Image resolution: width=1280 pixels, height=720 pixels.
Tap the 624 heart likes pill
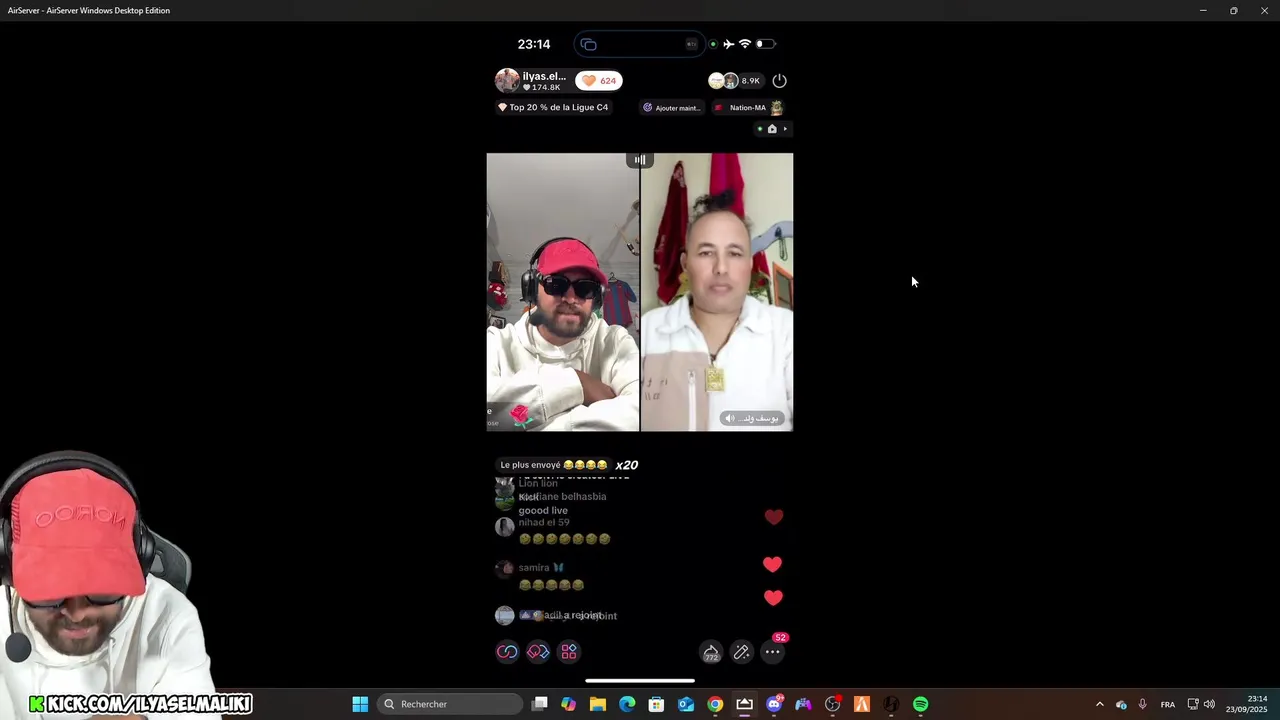point(599,81)
